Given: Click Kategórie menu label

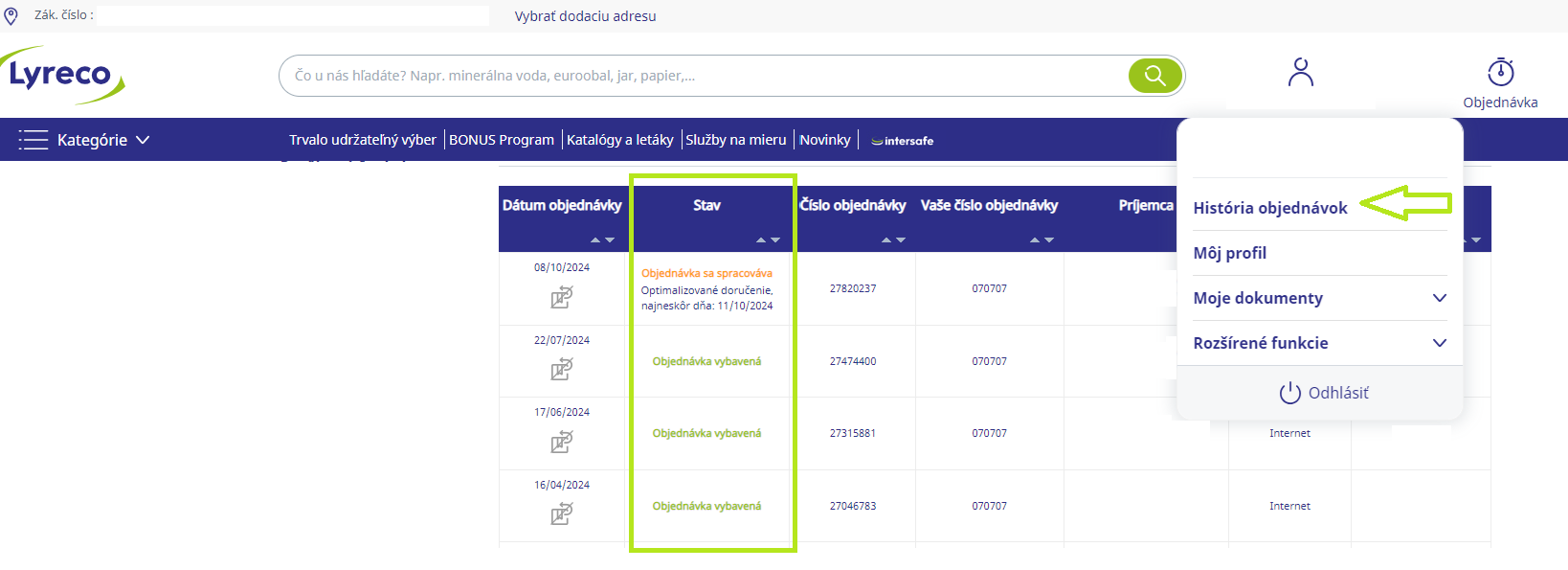Looking at the screenshot, I should [92, 140].
